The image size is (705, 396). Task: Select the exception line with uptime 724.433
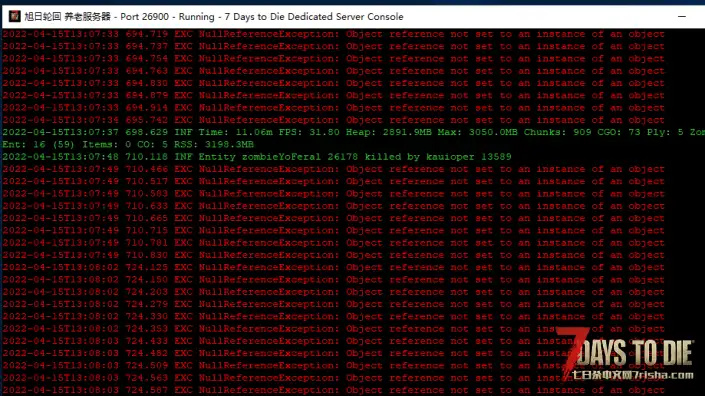pyautogui.click(x=333, y=341)
